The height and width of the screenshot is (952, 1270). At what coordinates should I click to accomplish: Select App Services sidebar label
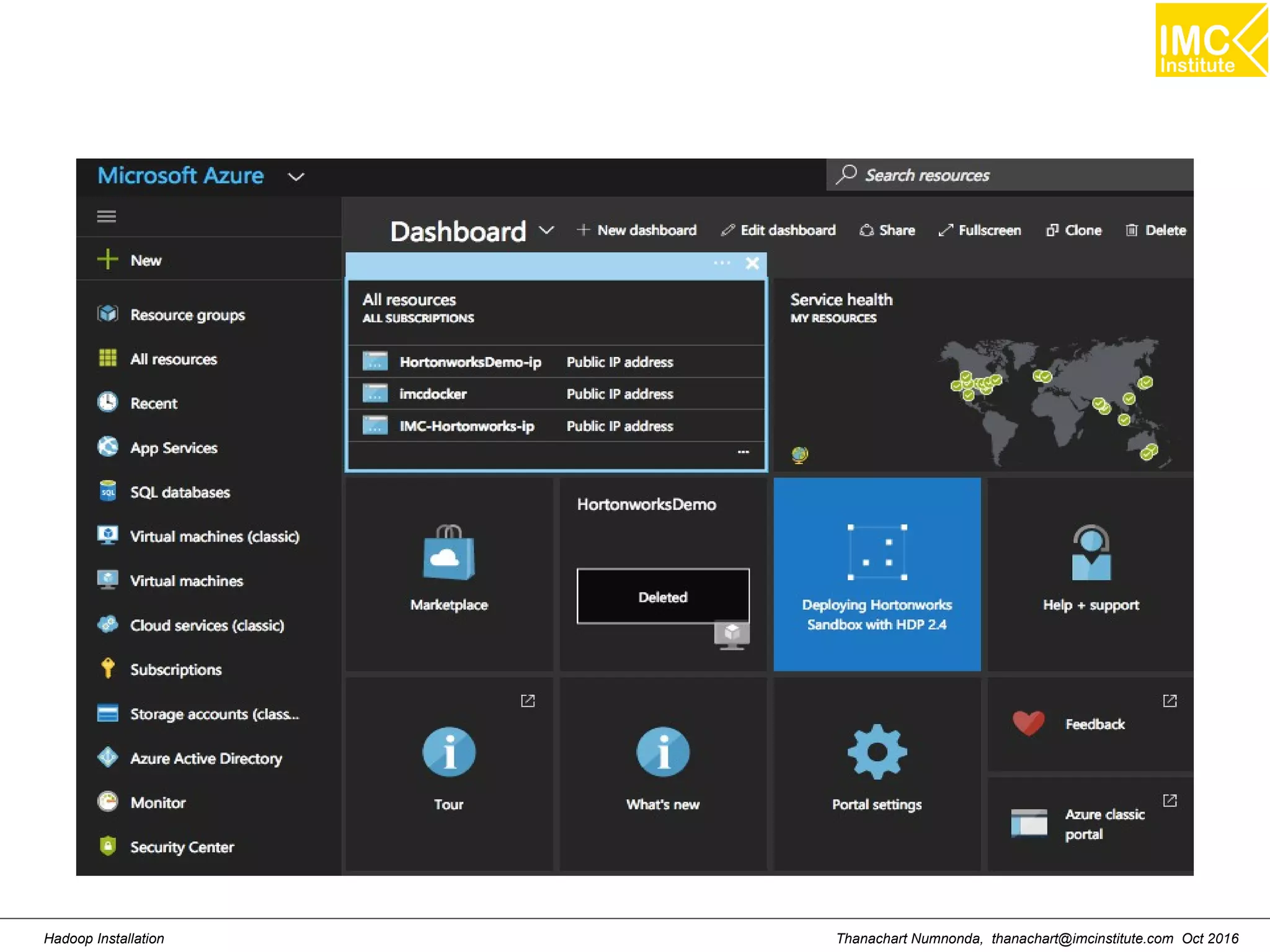tap(174, 448)
